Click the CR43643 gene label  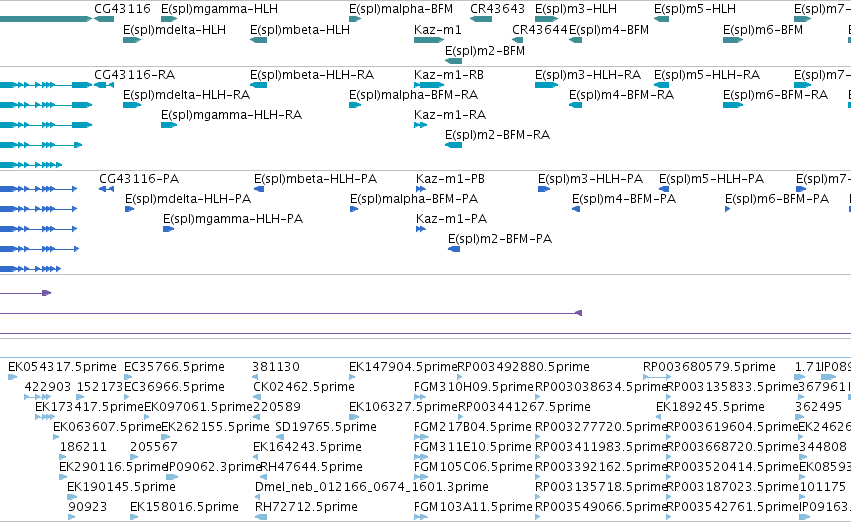click(497, 9)
